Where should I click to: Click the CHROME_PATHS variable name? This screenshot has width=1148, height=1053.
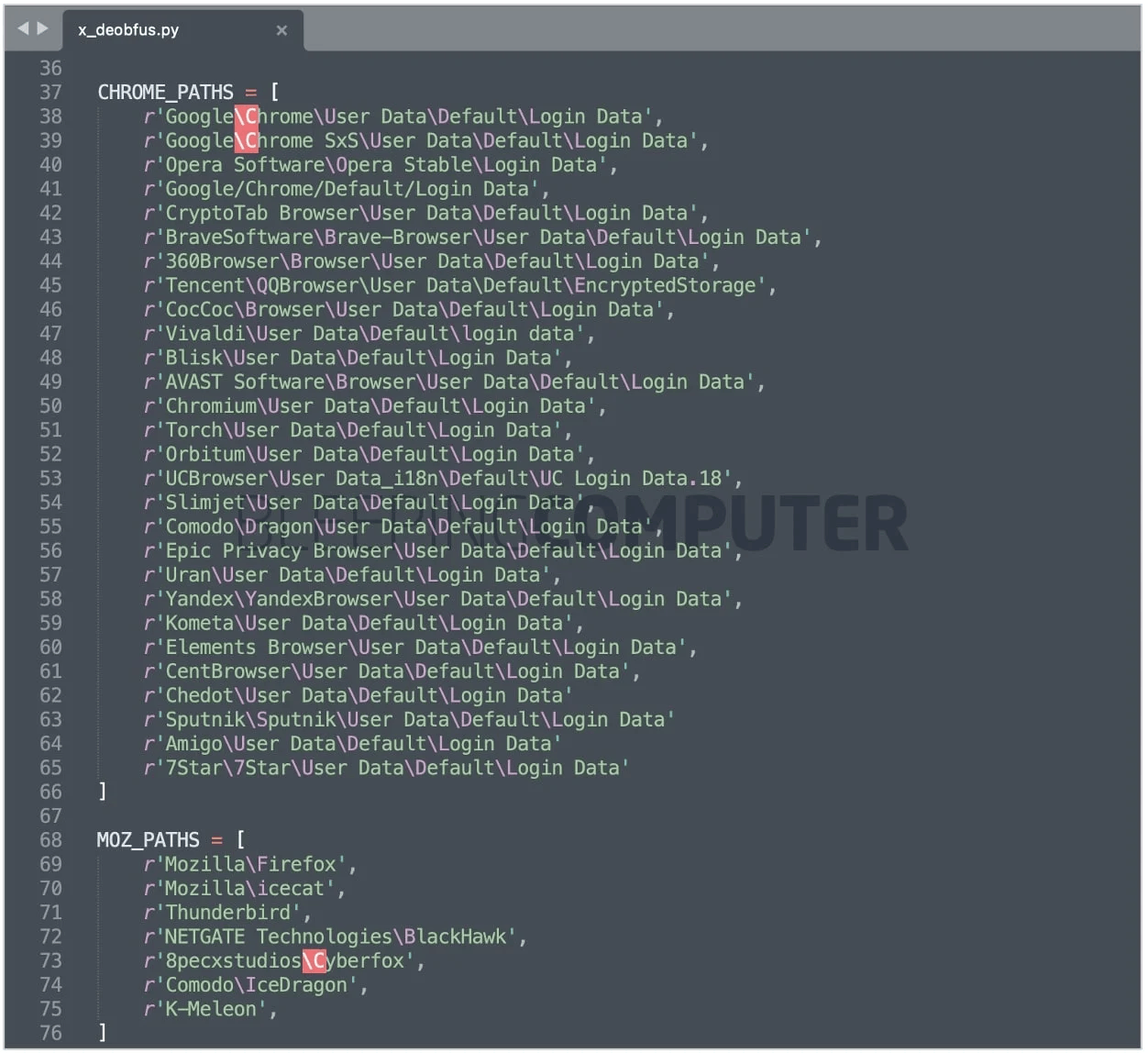[x=165, y=93]
